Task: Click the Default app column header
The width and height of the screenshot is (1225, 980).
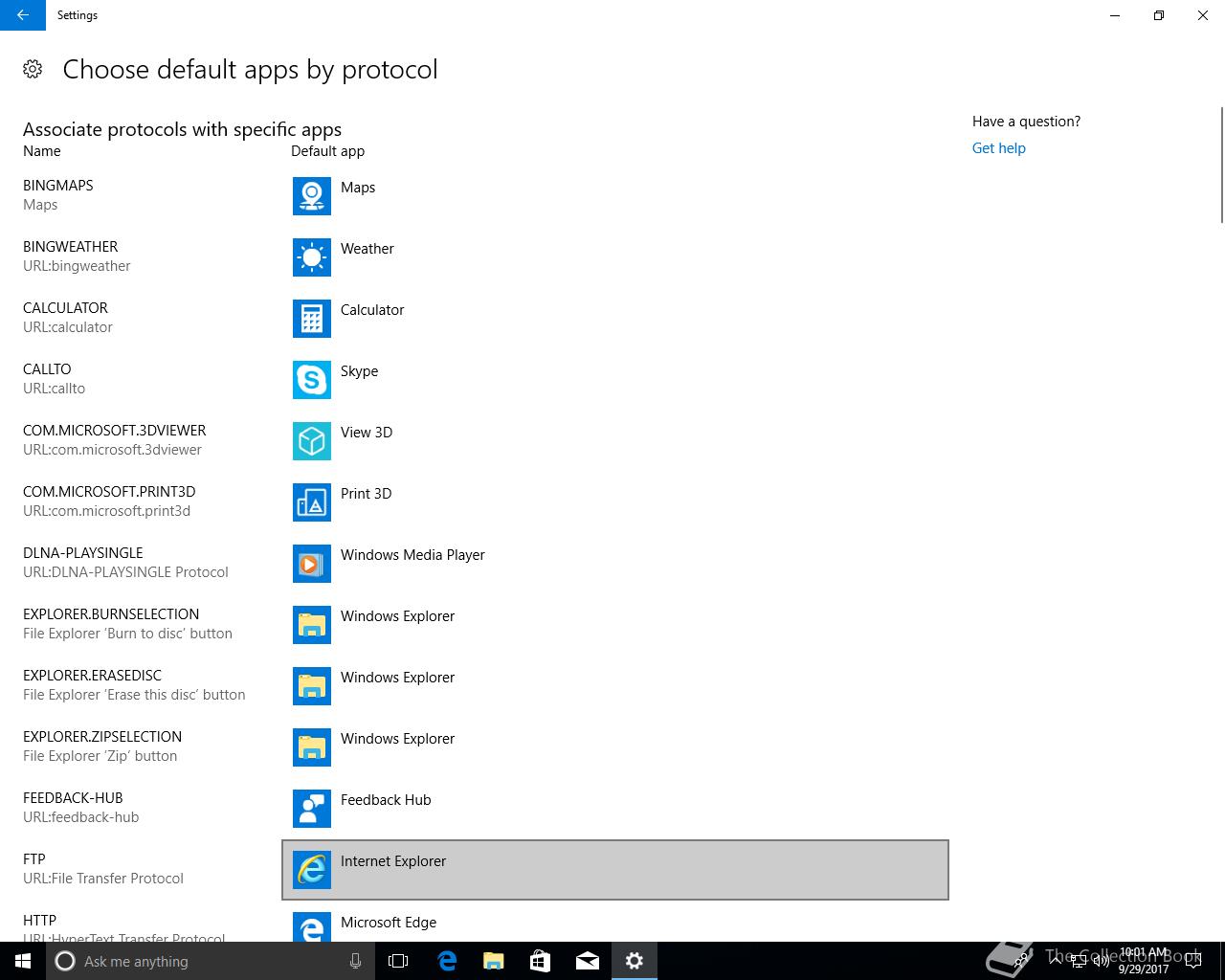Action: pos(327,151)
